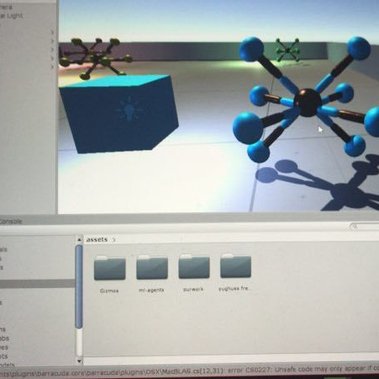Image resolution: width=379 pixels, height=379 pixels.
Task: Open the ml-agents folder
Action: [x=152, y=267]
